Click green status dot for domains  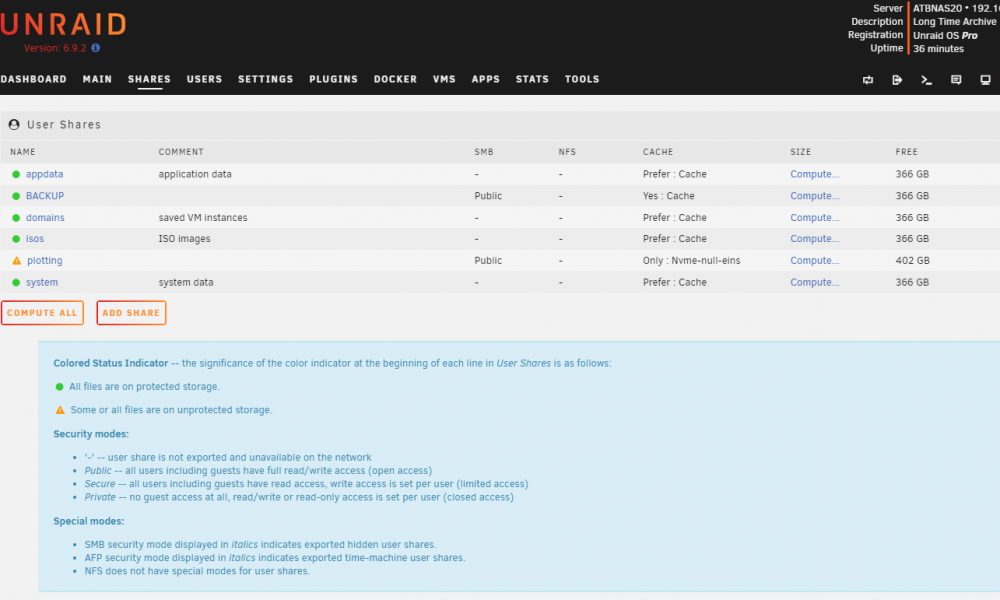click(x=16, y=217)
